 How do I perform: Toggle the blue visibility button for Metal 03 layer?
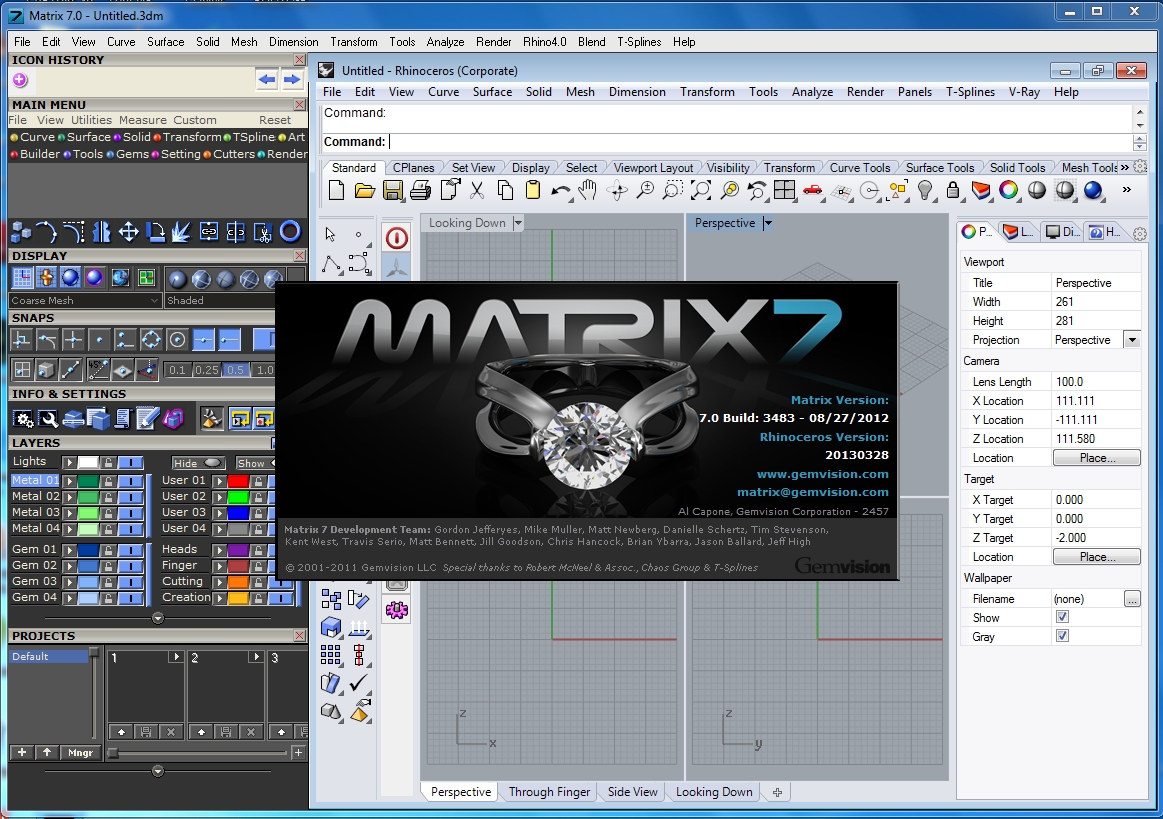[131, 513]
